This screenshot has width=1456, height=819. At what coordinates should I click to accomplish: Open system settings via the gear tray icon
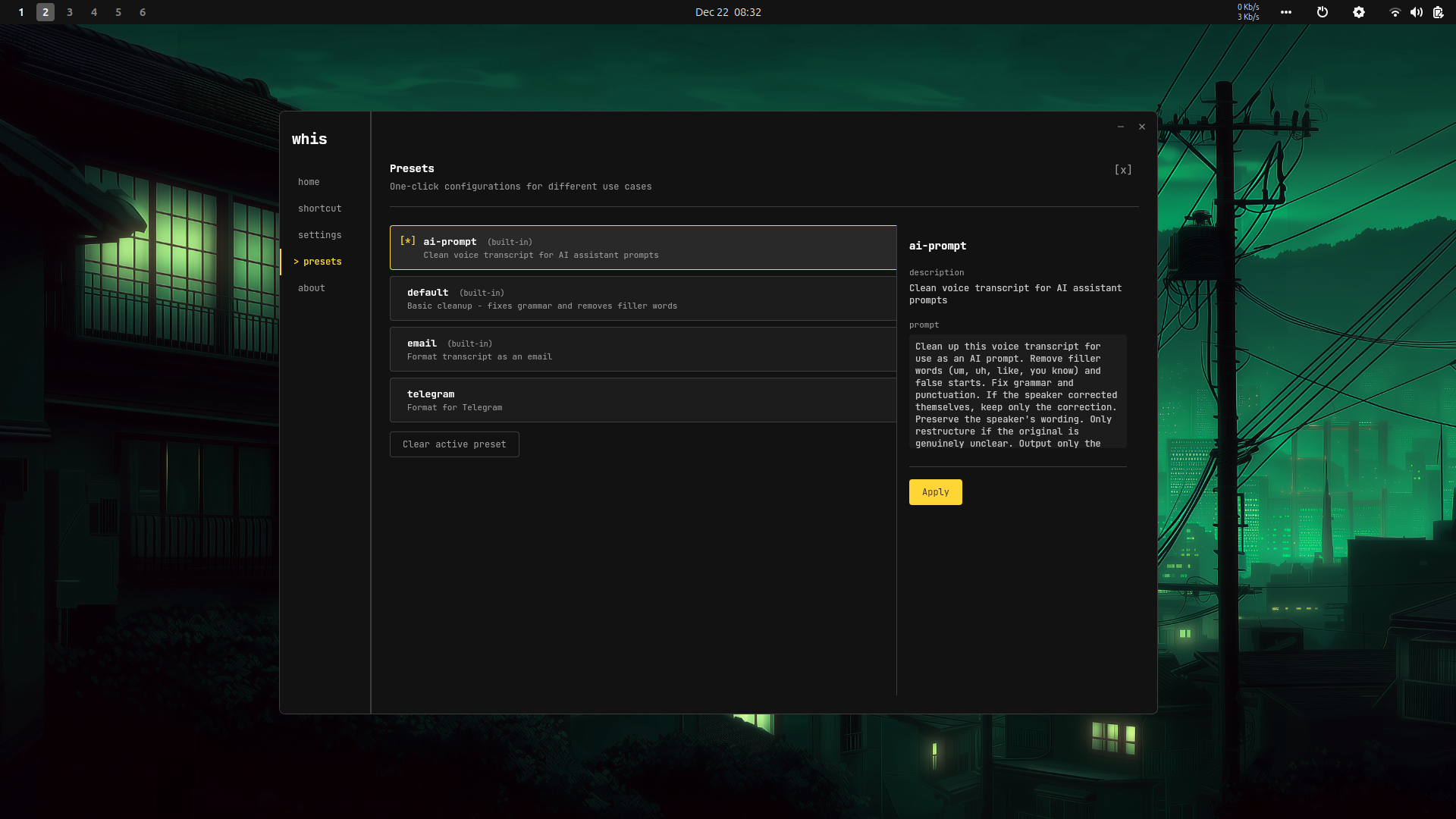(1360, 12)
